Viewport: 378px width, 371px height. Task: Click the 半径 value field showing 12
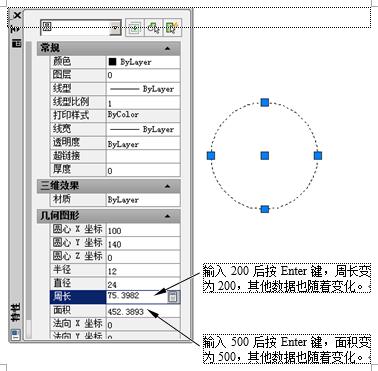143,270
